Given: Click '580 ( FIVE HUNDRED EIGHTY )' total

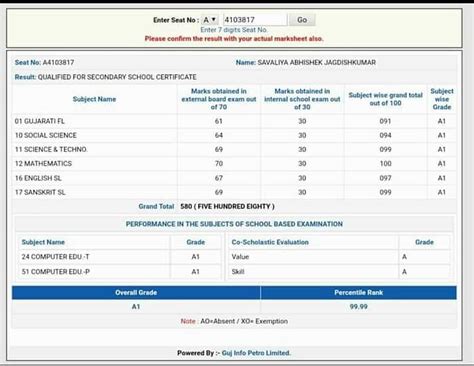Looking at the screenshot, I should point(227,206).
